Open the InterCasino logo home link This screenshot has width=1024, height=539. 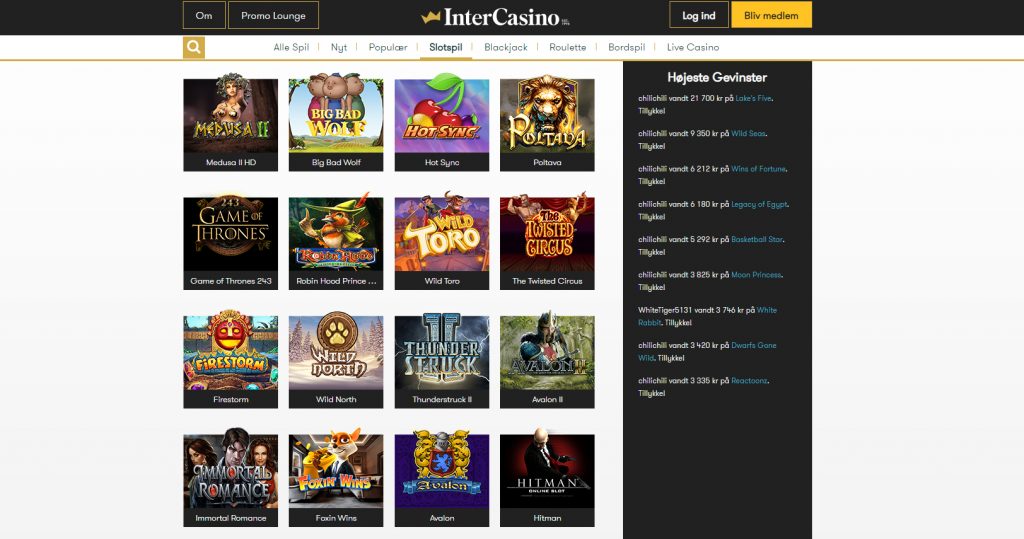click(x=496, y=17)
